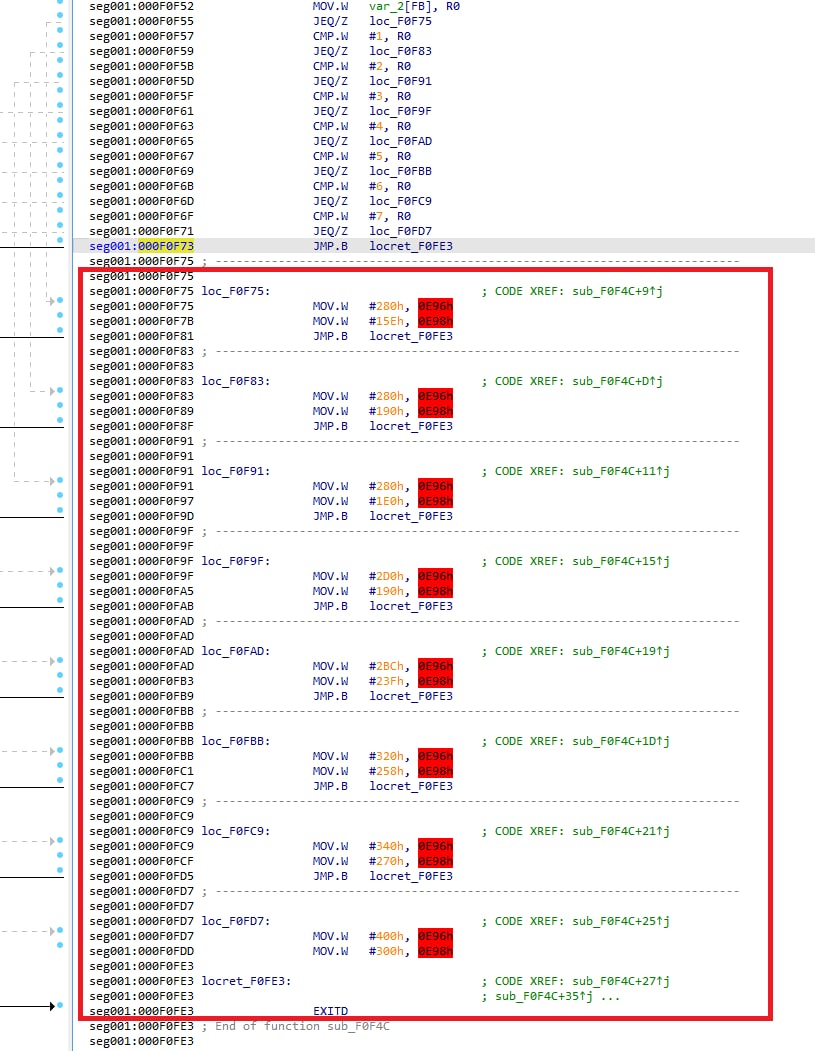Toggle breakpoint dot at address 000F0F52
Screen dimensions: 815x1051
pyautogui.click(x=61, y=6)
